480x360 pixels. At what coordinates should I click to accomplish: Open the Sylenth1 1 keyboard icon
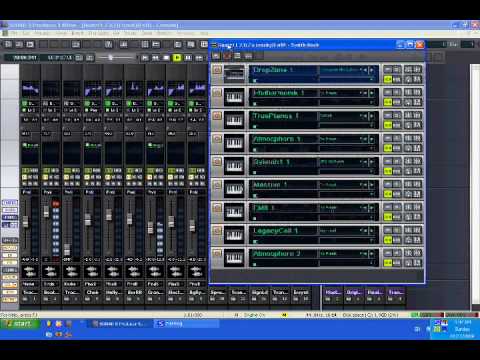(234, 166)
